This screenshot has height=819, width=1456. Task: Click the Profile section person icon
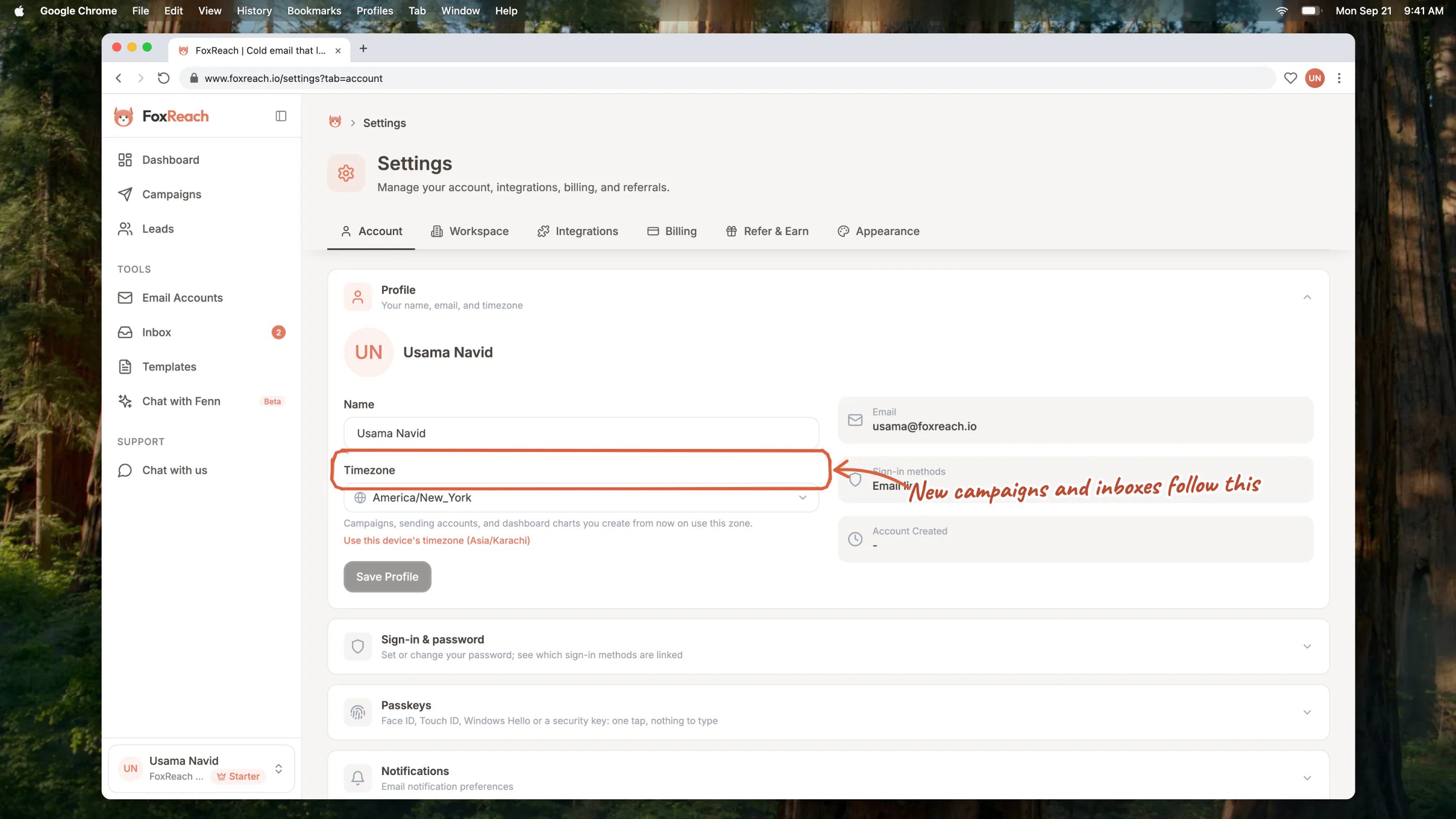pos(358,297)
